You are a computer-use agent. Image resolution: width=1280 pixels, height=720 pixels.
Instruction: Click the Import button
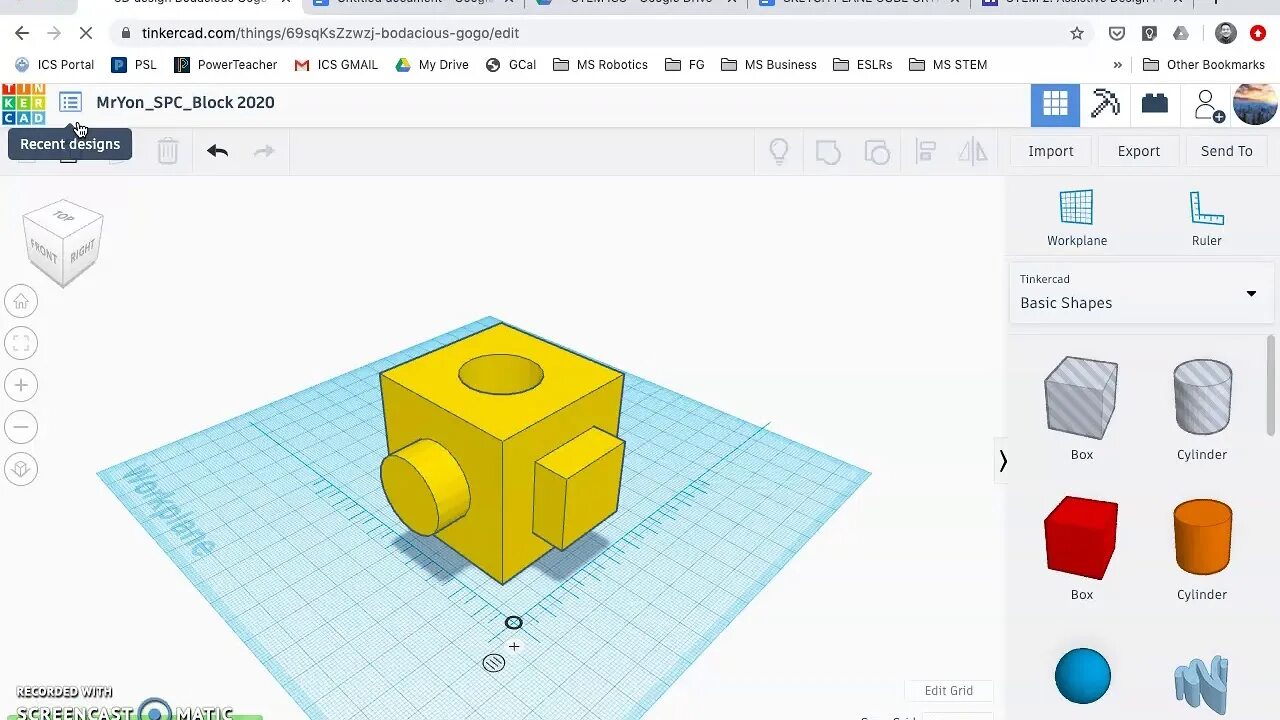[1051, 151]
